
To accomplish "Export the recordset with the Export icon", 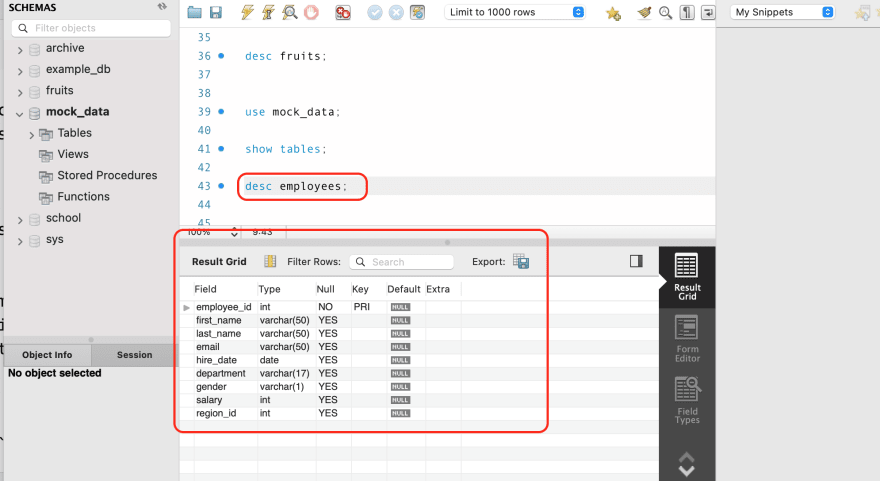I will (x=521, y=262).
